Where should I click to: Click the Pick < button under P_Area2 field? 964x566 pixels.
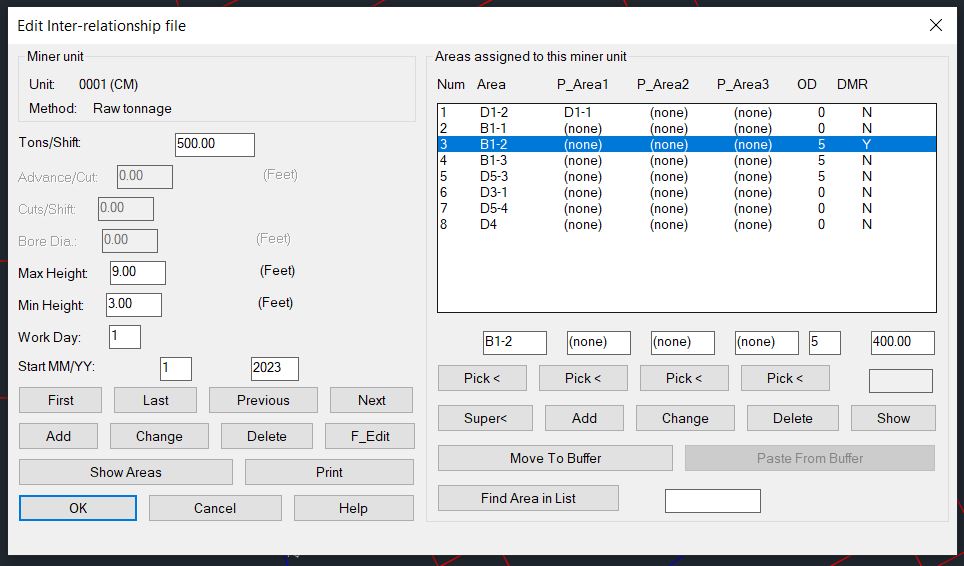click(x=684, y=378)
